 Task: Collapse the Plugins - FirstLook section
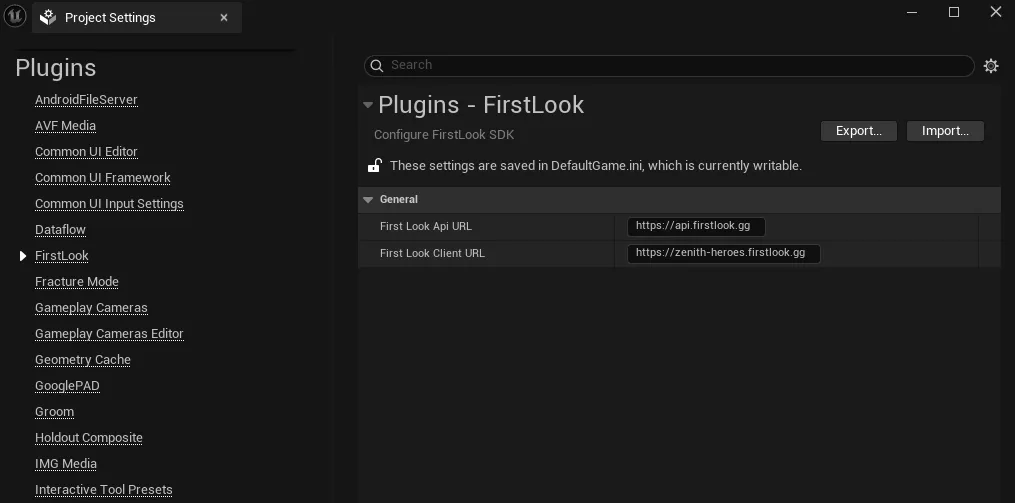368,105
